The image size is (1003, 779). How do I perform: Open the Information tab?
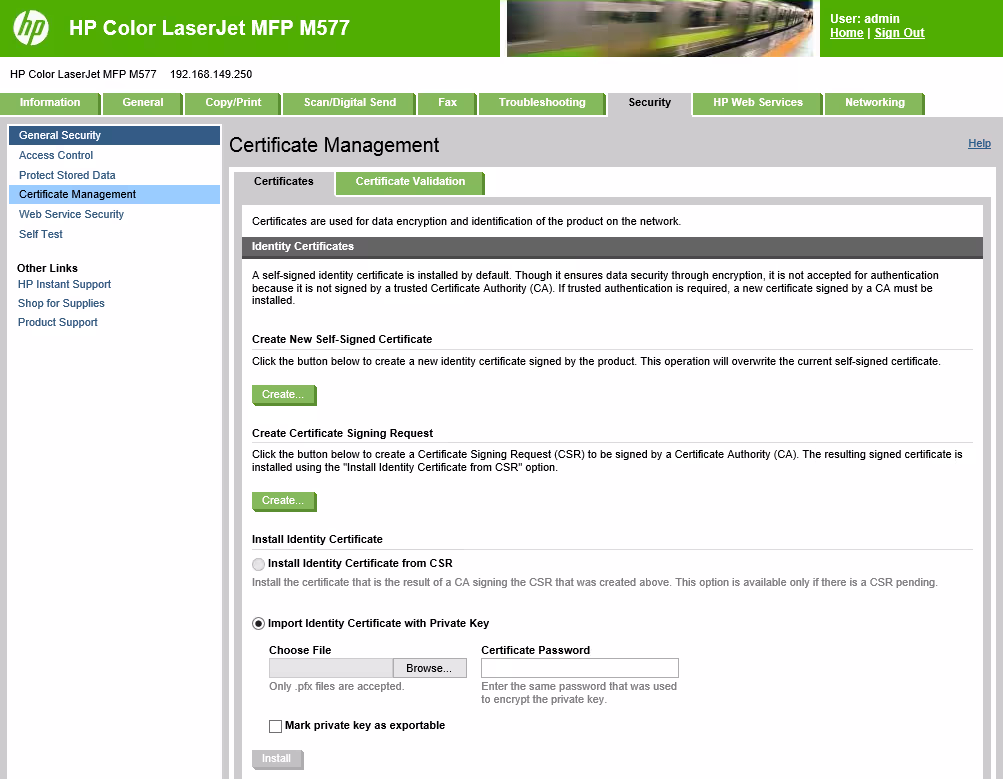tap(50, 102)
